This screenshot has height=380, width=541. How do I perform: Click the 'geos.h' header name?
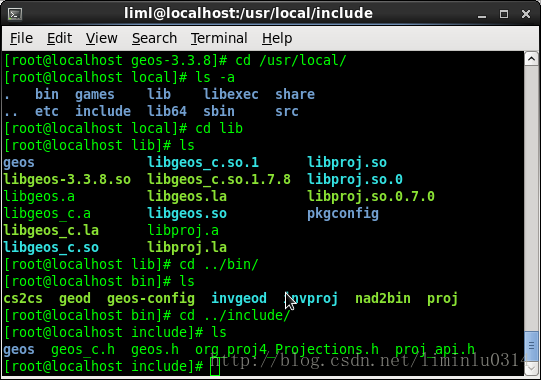click(x=155, y=350)
